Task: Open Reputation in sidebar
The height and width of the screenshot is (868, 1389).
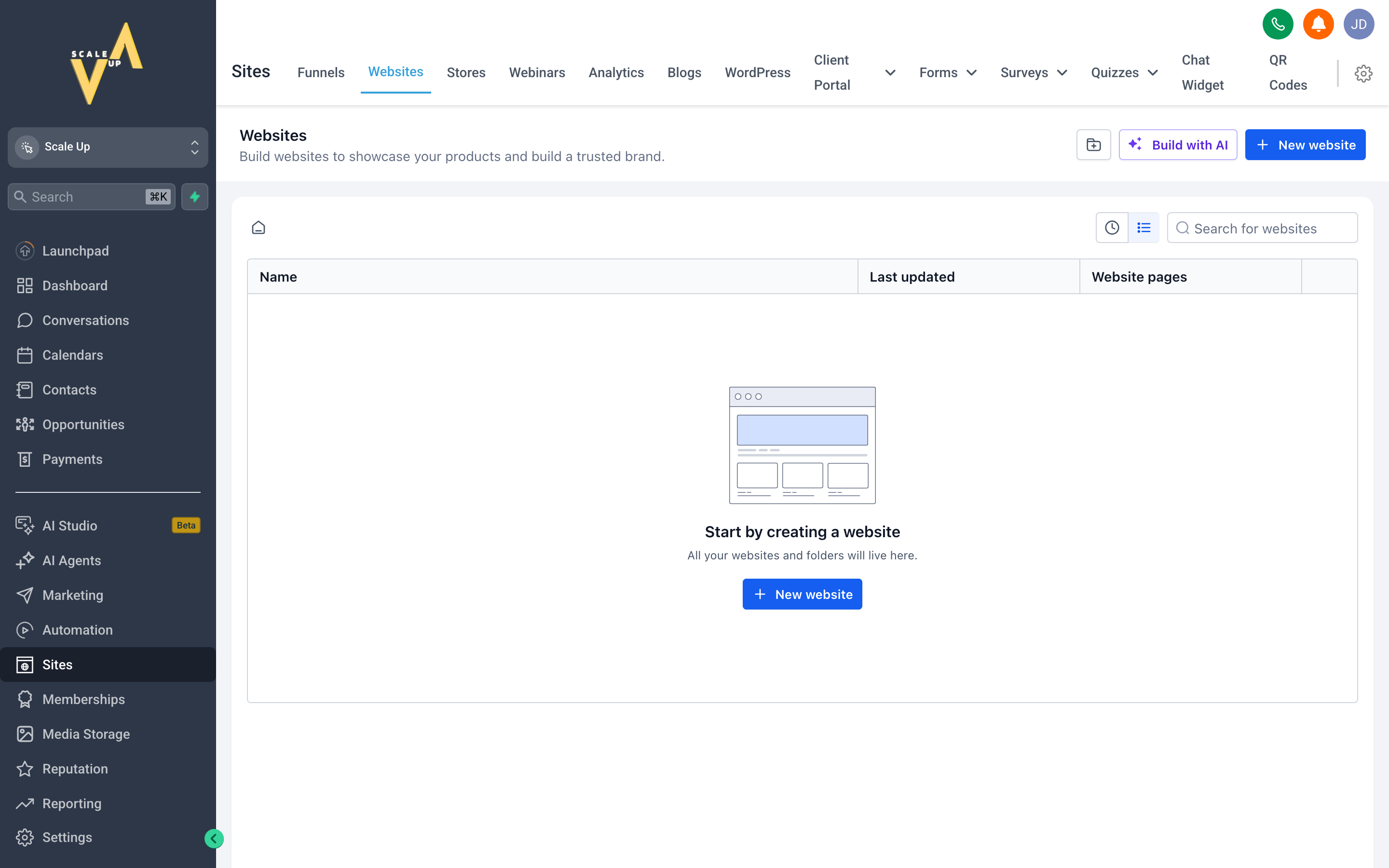Action: [108, 769]
